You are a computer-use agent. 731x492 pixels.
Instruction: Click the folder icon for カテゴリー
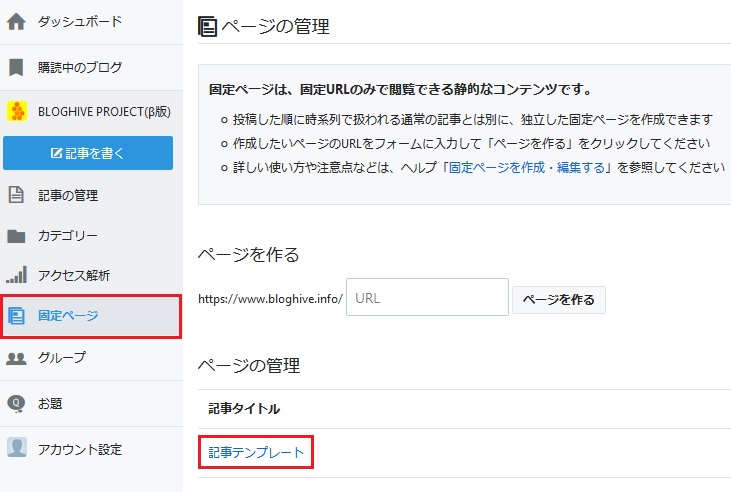(16, 236)
